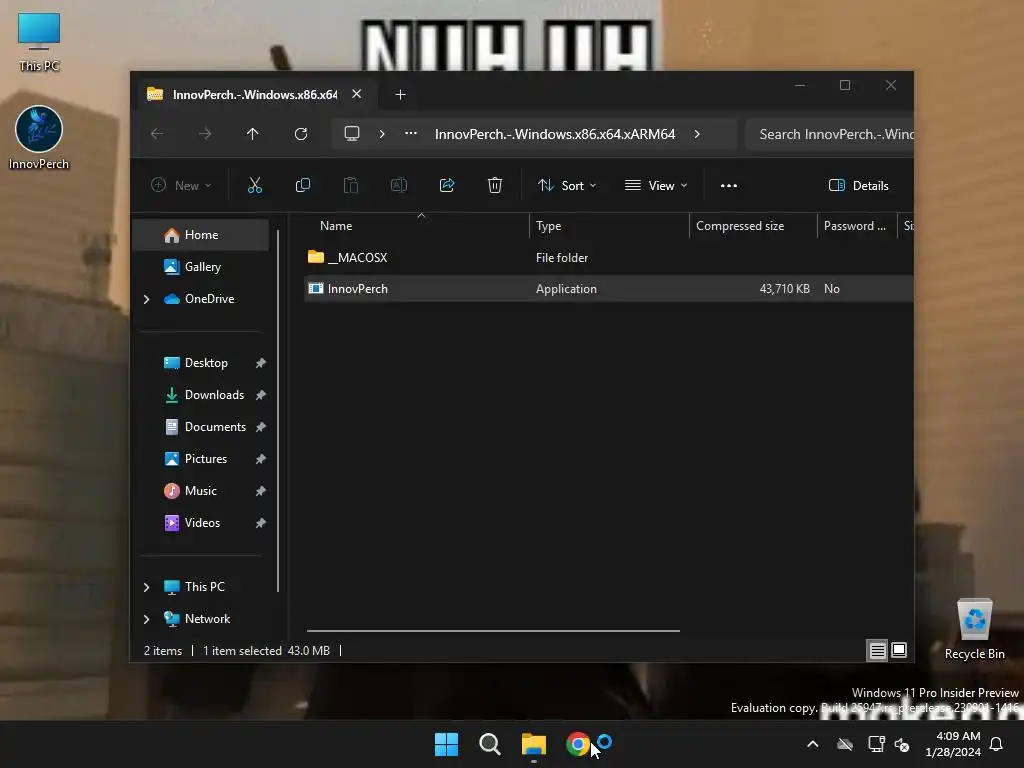The width and height of the screenshot is (1024, 768).
Task: Switch to details list view icon in status bar
Action: click(877, 650)
